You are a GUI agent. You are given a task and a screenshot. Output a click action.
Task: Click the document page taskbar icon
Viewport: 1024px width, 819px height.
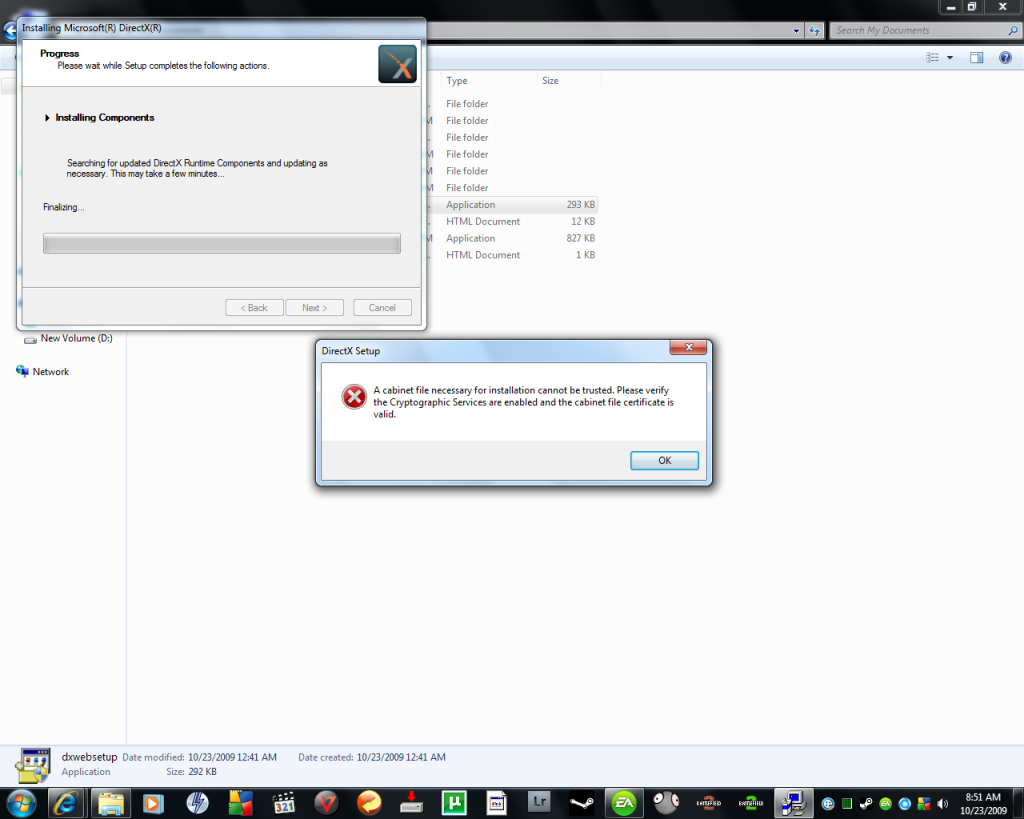pyautogui.click(x=496, y=803)
